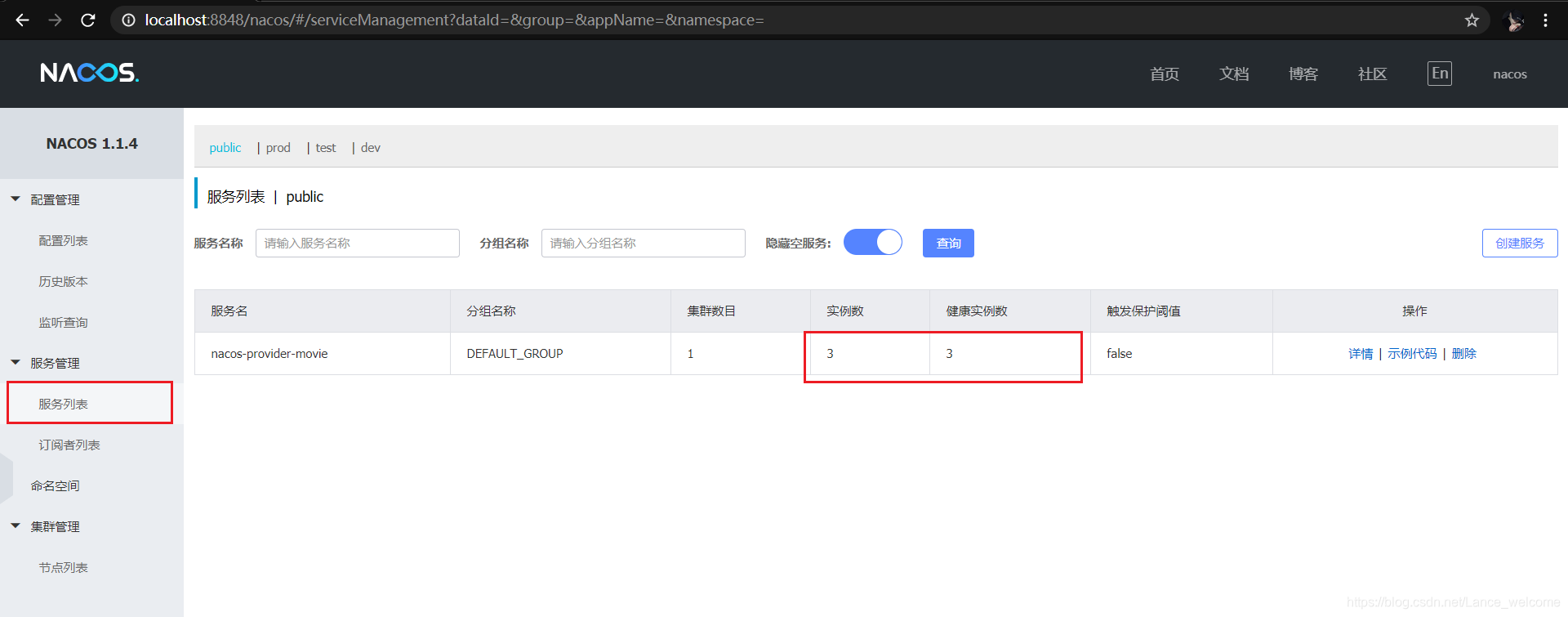
Task: Open 订阅者列表 in sidebar
Action: click(69, 445)
